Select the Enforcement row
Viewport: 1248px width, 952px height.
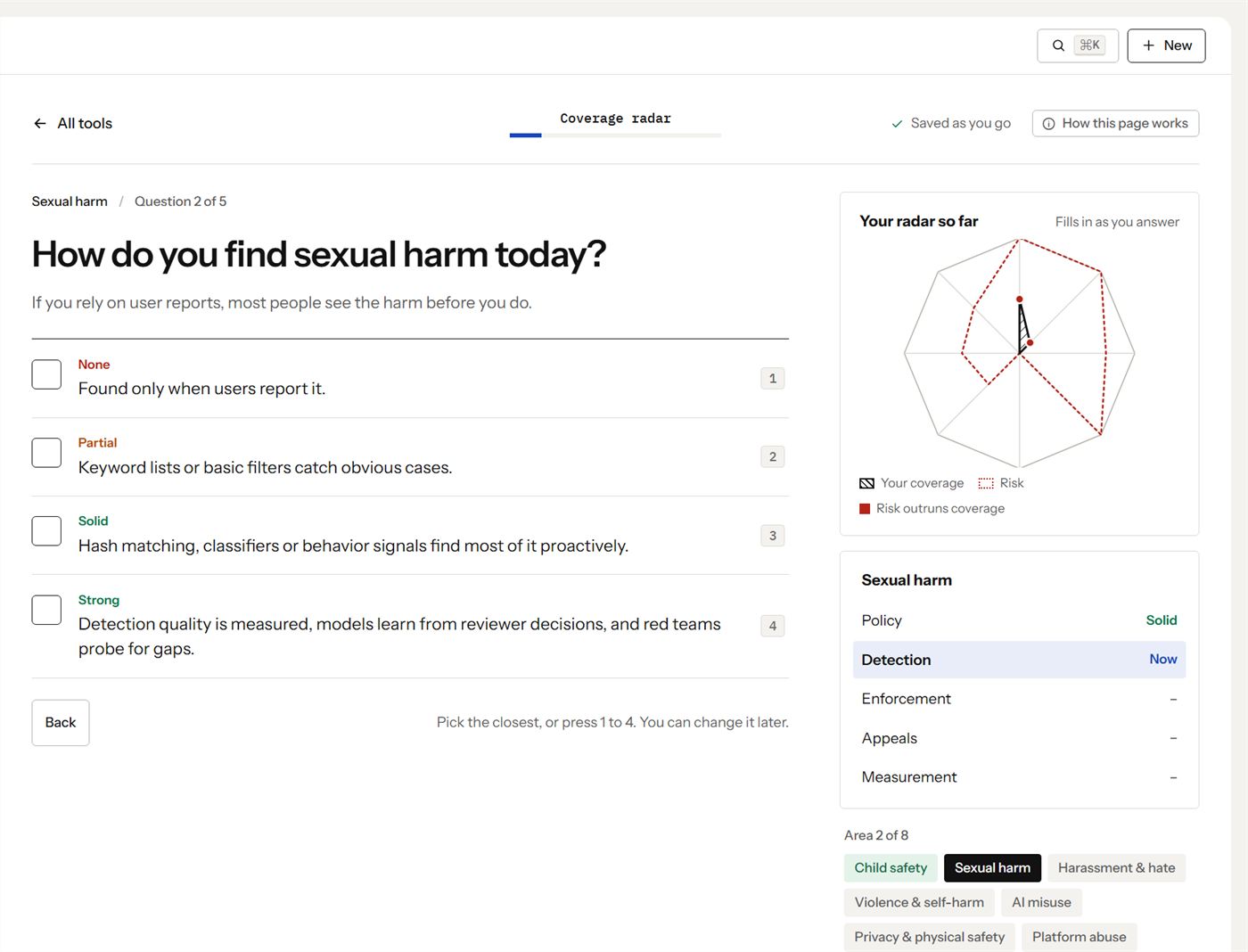1019,699
